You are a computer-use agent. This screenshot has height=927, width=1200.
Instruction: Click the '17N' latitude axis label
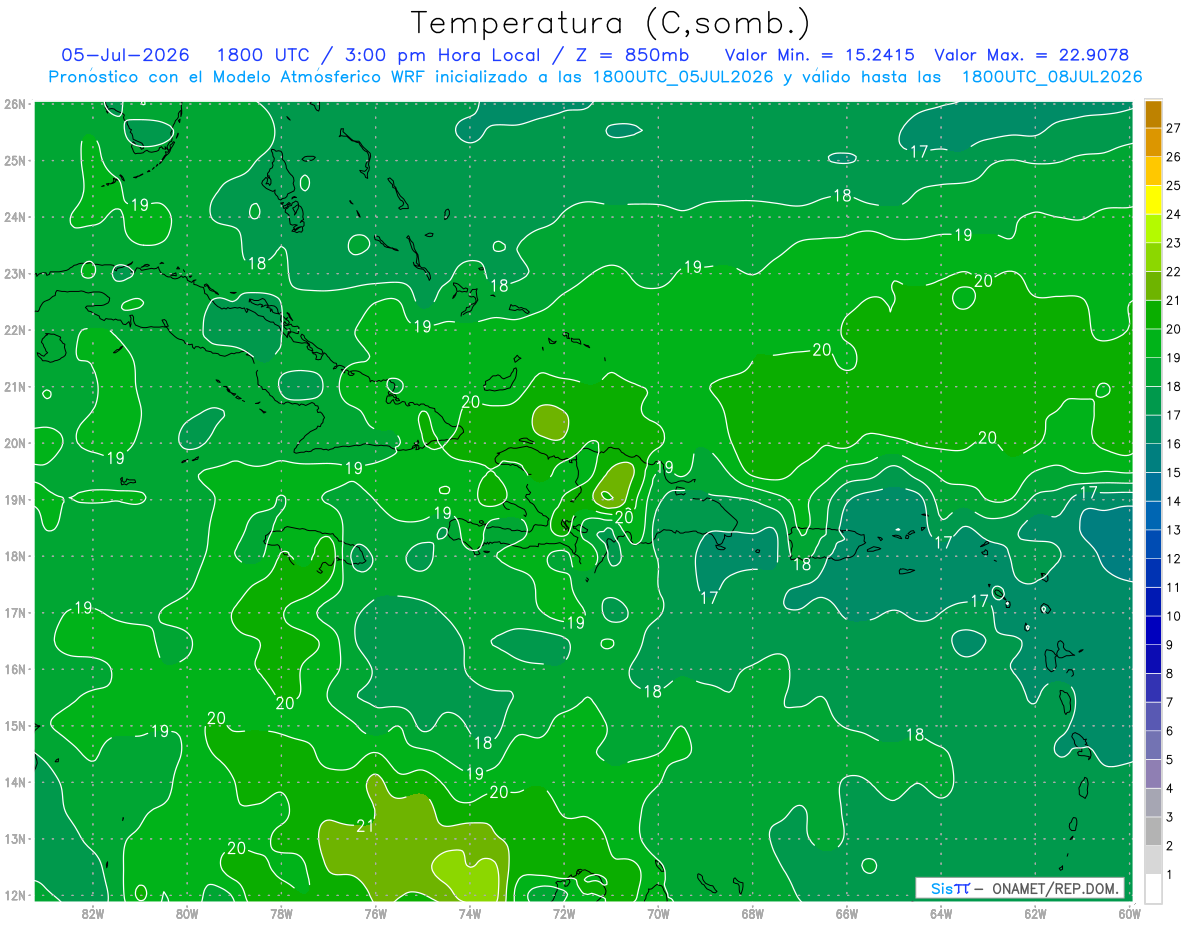pyautogui.click(x=14, y=612)
